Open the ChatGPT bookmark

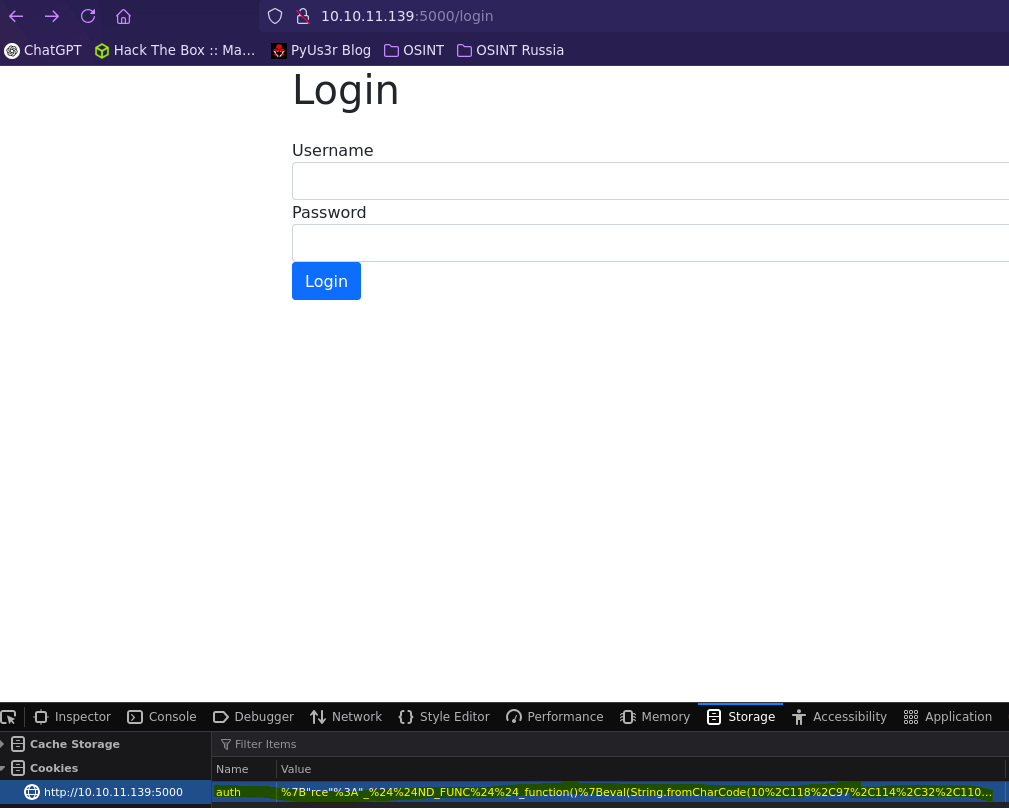click(43, 50)
